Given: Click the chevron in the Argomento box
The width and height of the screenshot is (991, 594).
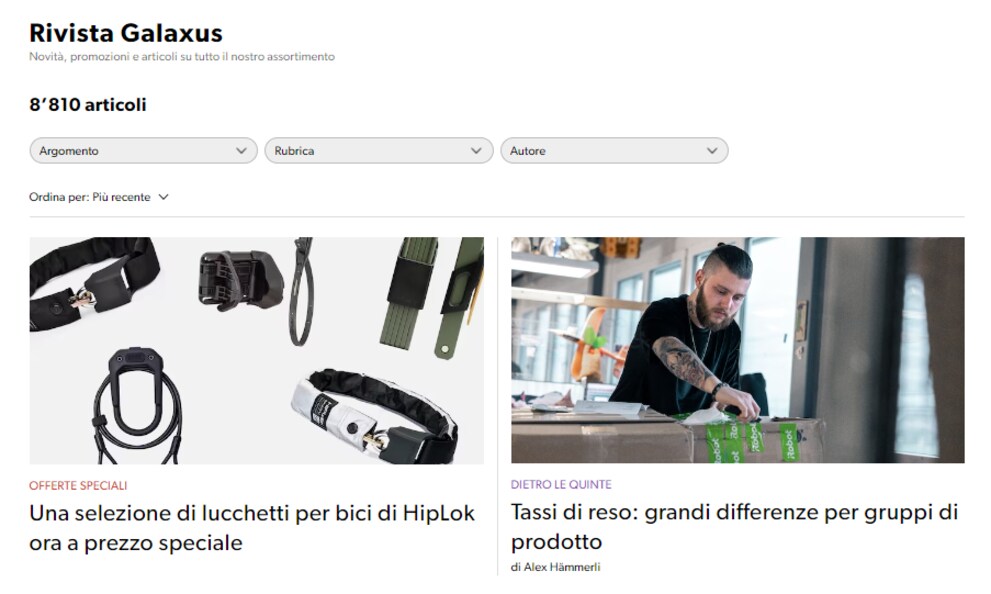Looking at the screenshot, I should pyautogui.click(x=241, y=151).
